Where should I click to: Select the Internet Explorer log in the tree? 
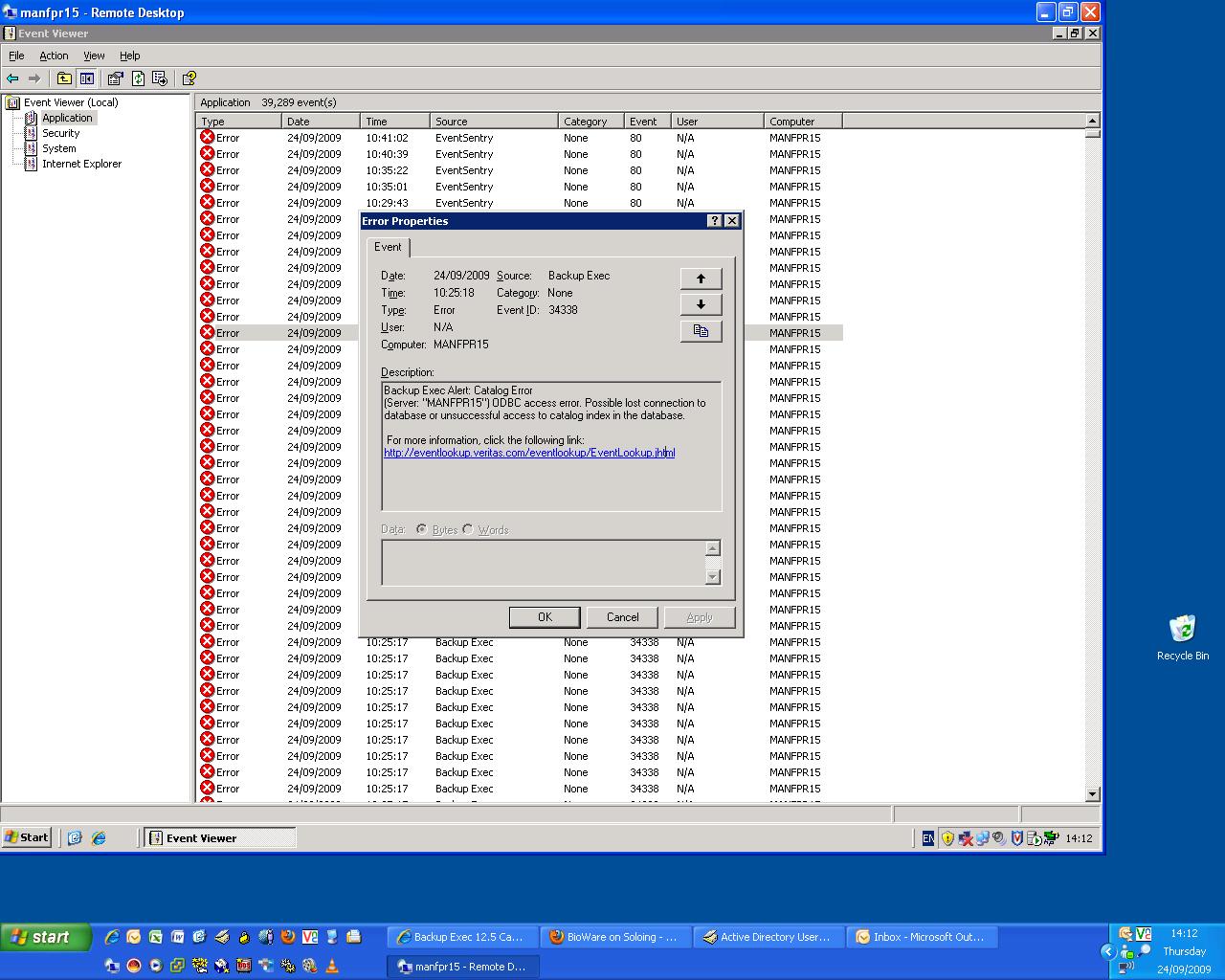tap(81, 164)
